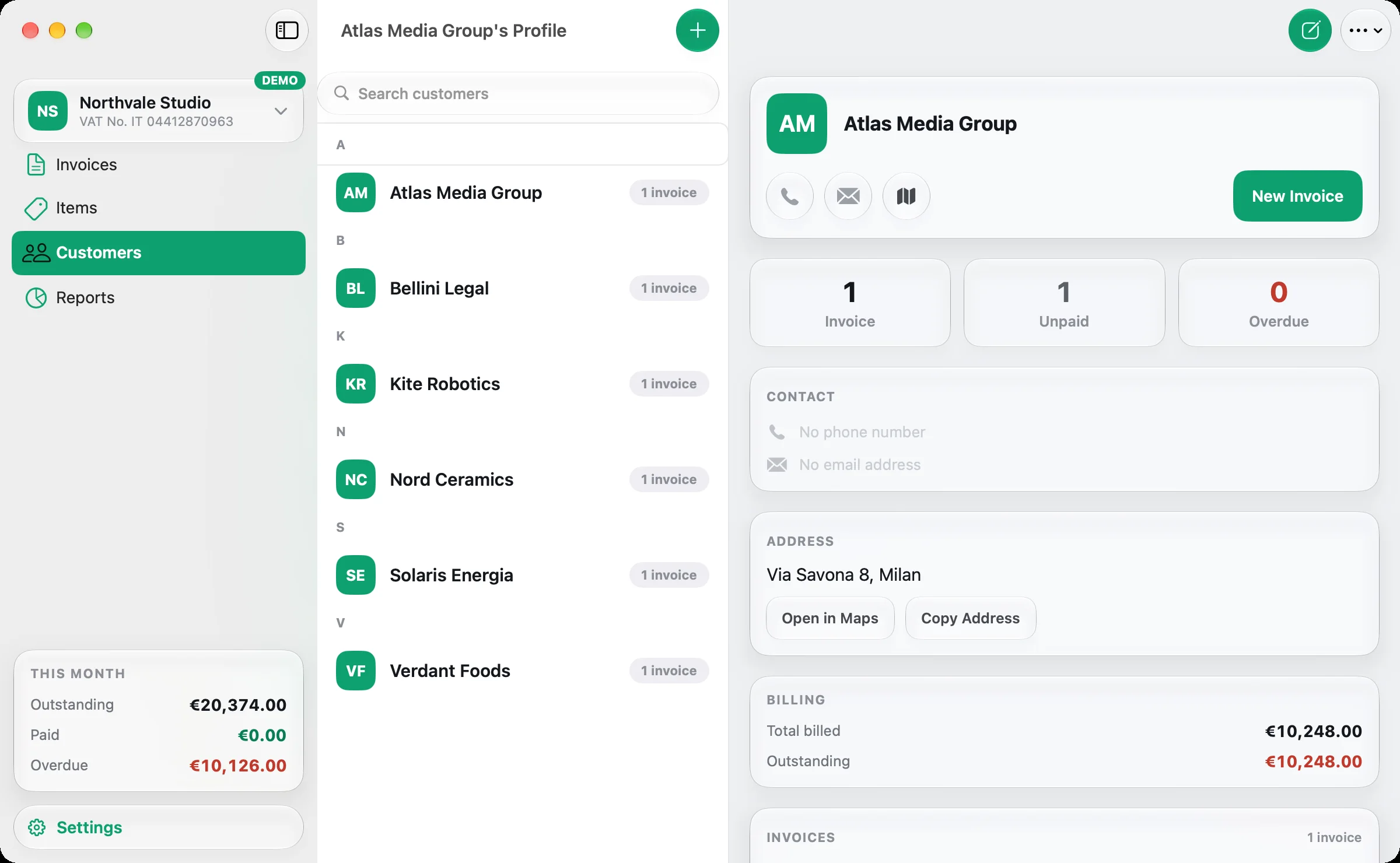
Task: Click the Via Savona 8, Milan address
Action: 843,575
